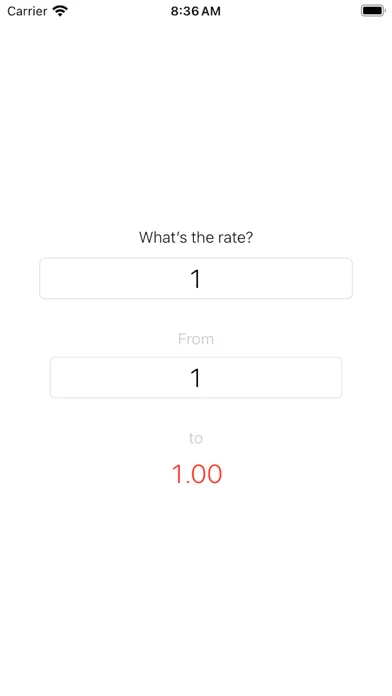Image resolution: width=392 pixels, height=696 pixels.
Task: Tap the AM portion of the clock
Action: 210,11
